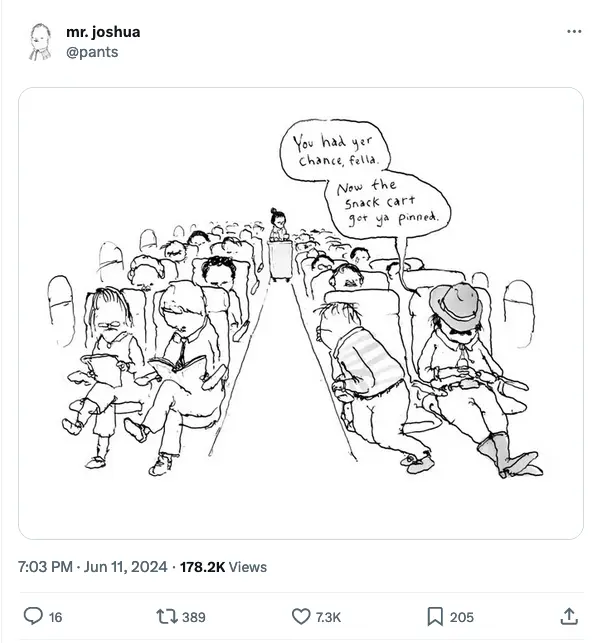Like the post with the heart icon
Viewport: 600px width, 643px height.
click(x=301, y=617)
